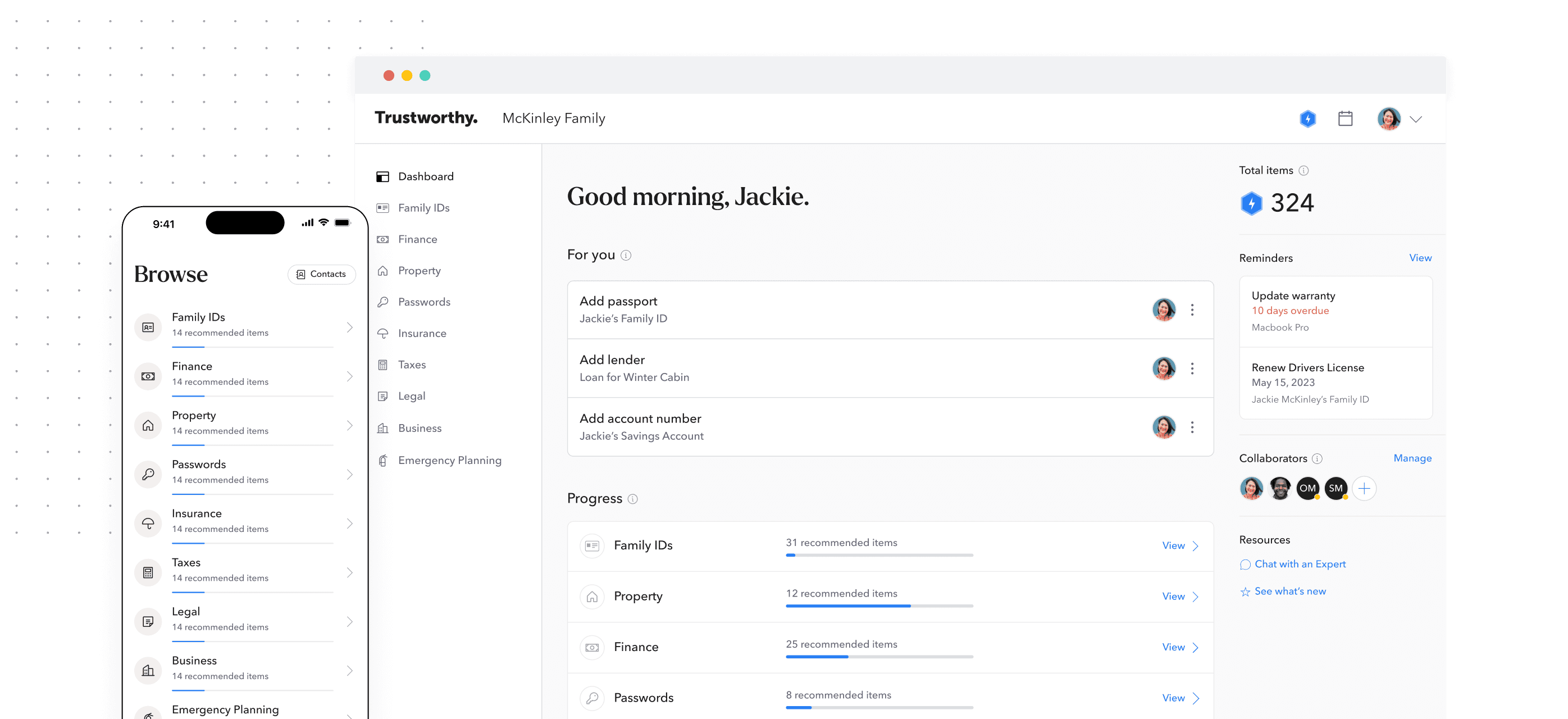The width and height of the screenshot is (1568, 719).
Task: Select Insurance in the sidebar
Action: pos(422,333)
